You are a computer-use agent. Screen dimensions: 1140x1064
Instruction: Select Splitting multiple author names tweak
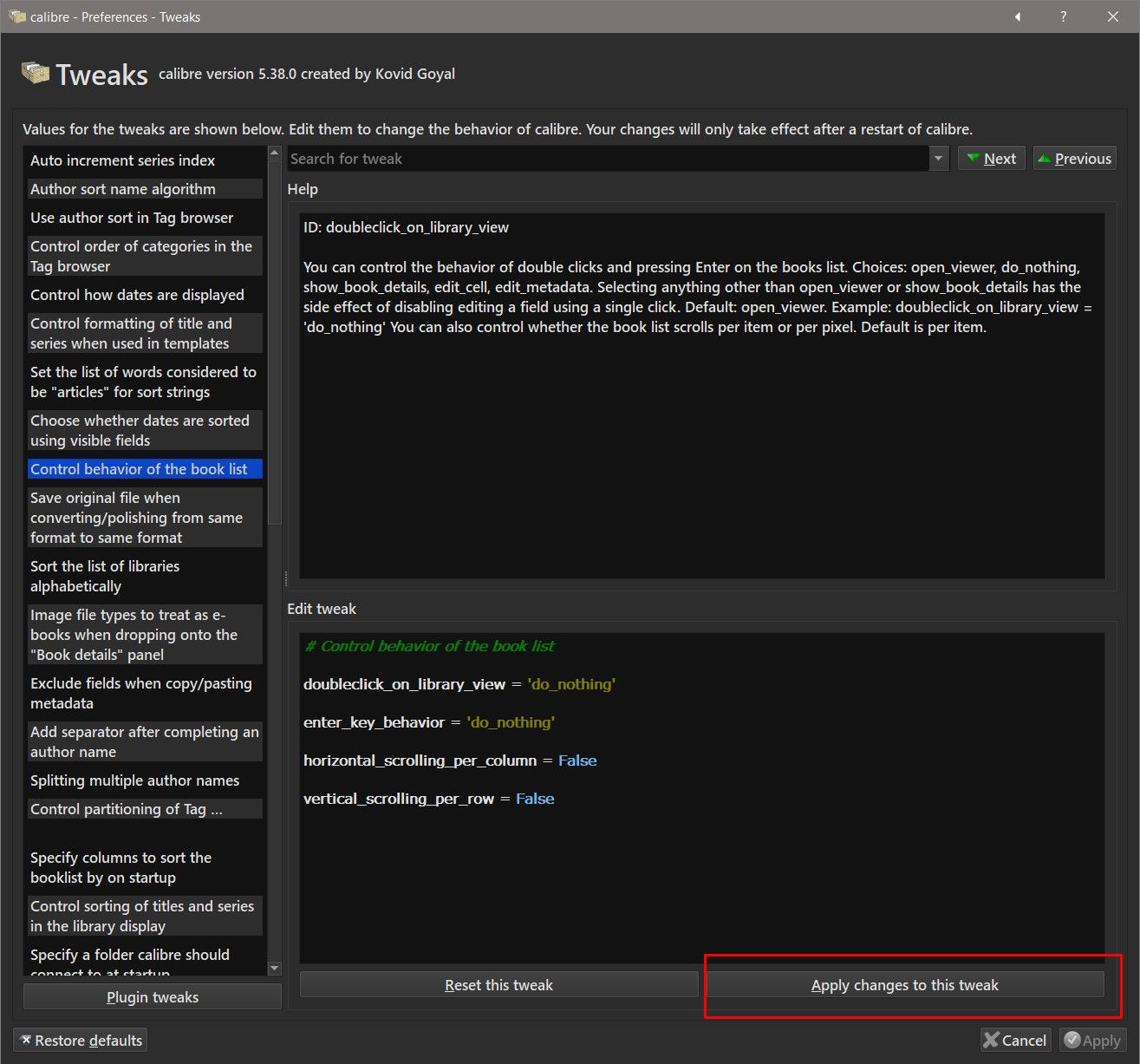point(145,780)
